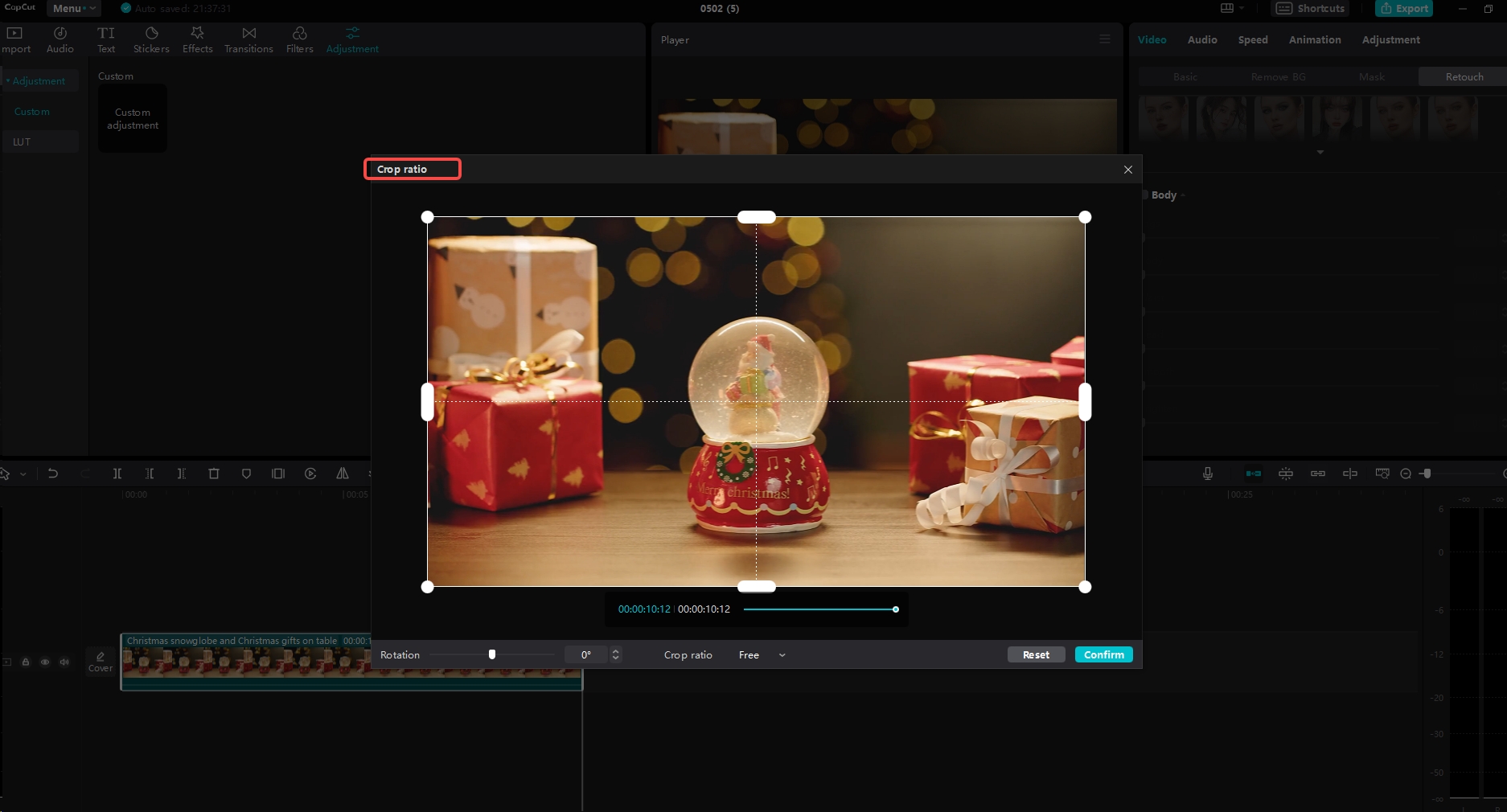This screenshot has height=812, width=1507.
Task: Hide the video track with eye icon
Action: point(45,662)
